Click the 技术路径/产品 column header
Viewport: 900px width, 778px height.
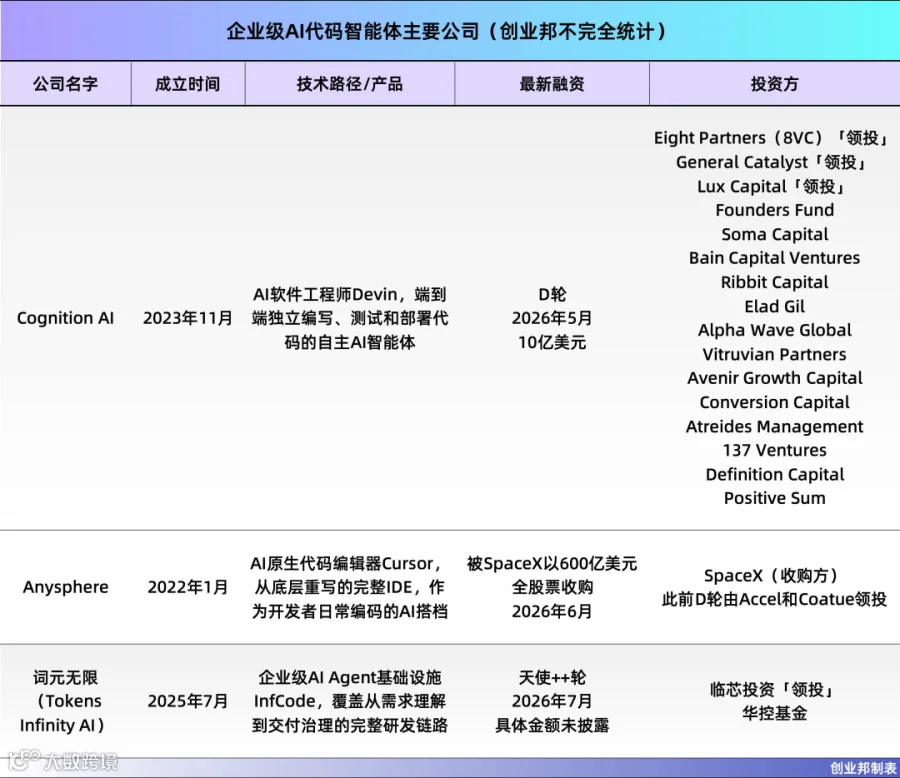(x=350, y=84)
